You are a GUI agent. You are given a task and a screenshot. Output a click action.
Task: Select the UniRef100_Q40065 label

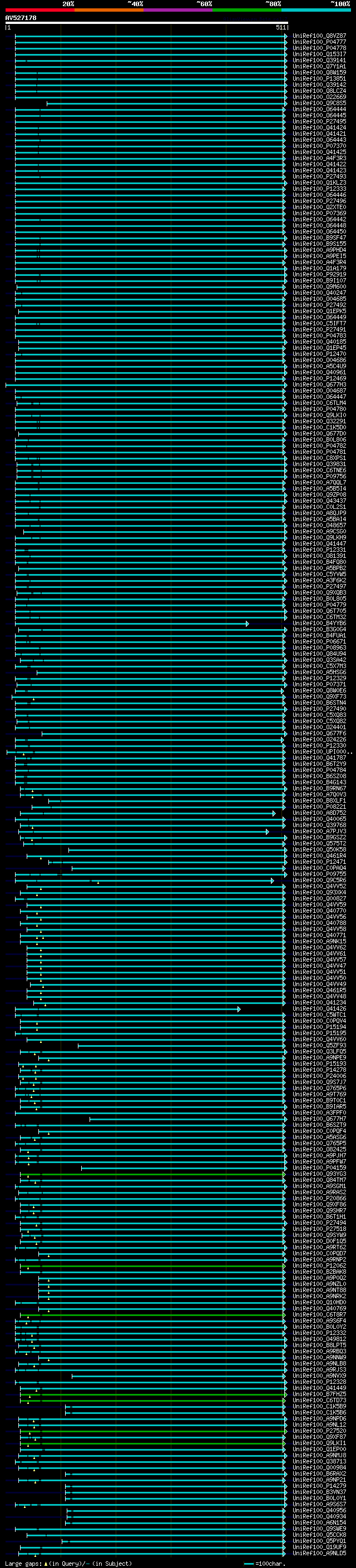point(319,819)
